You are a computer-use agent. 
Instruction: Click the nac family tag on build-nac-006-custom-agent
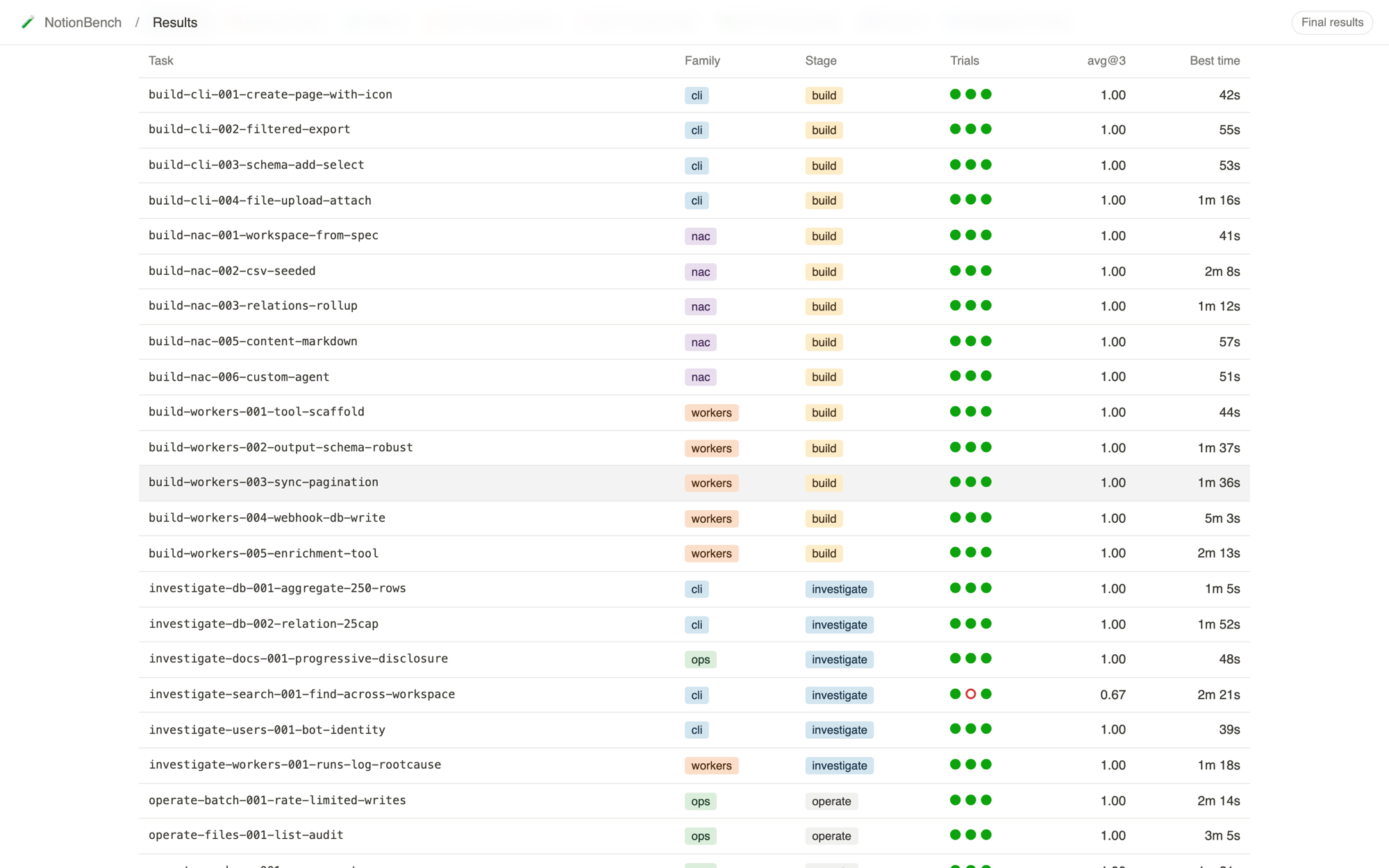pos(701,377)
